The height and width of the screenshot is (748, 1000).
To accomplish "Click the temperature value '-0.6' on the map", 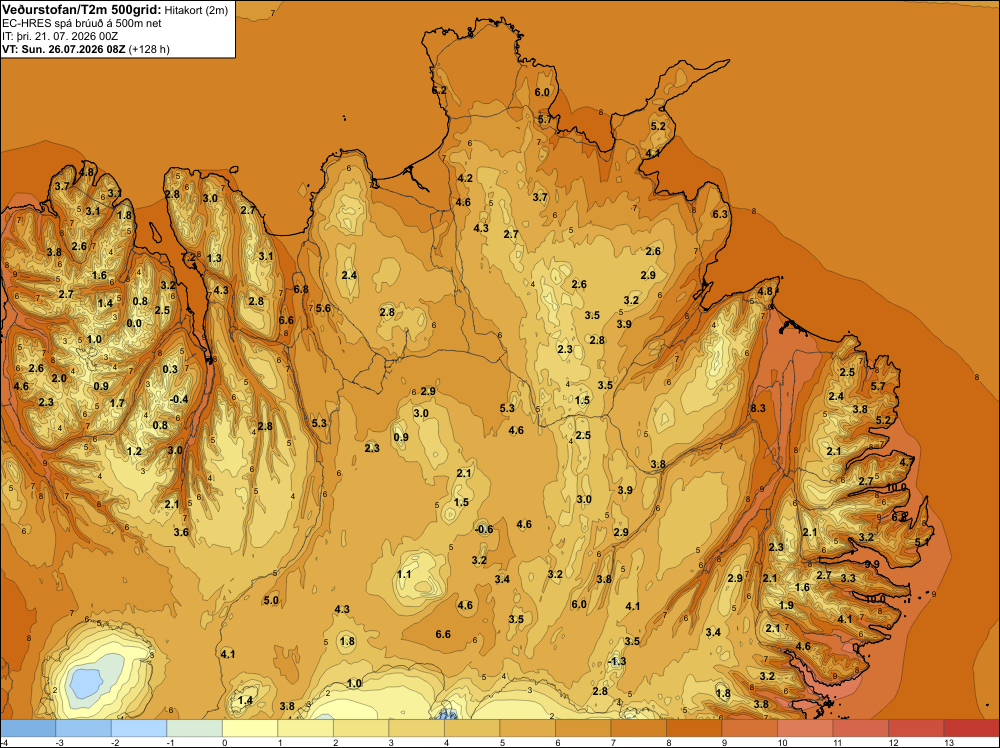I will pyautogui.click(x=484, y=529).
